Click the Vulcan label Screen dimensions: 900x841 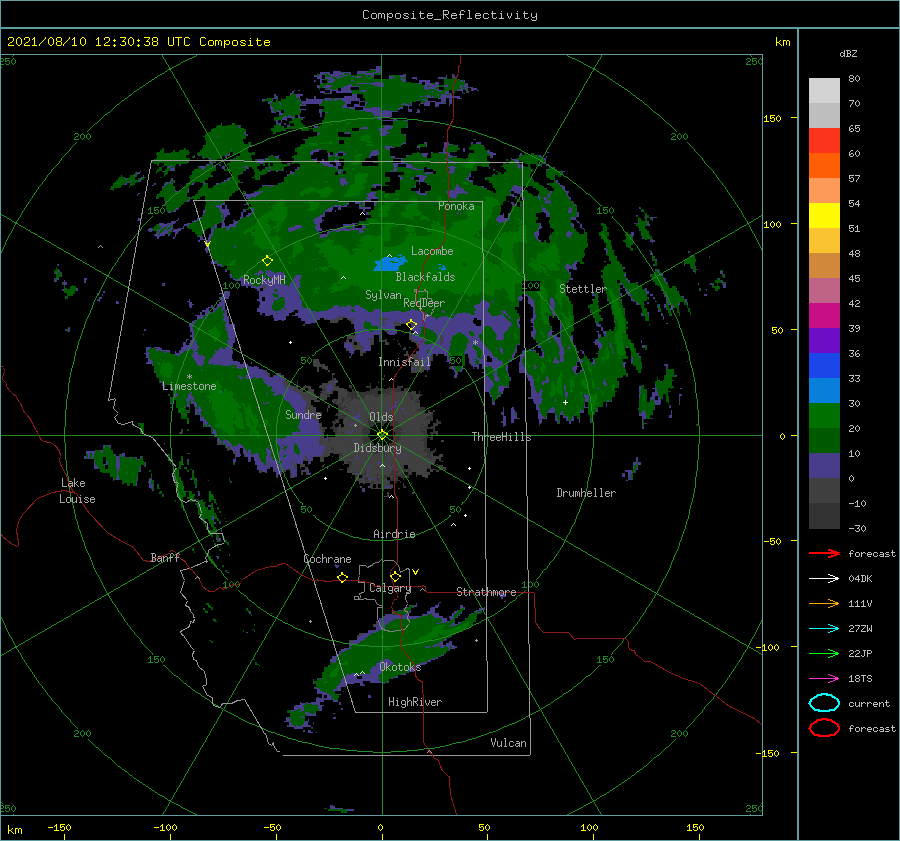(x=508, y=743)
